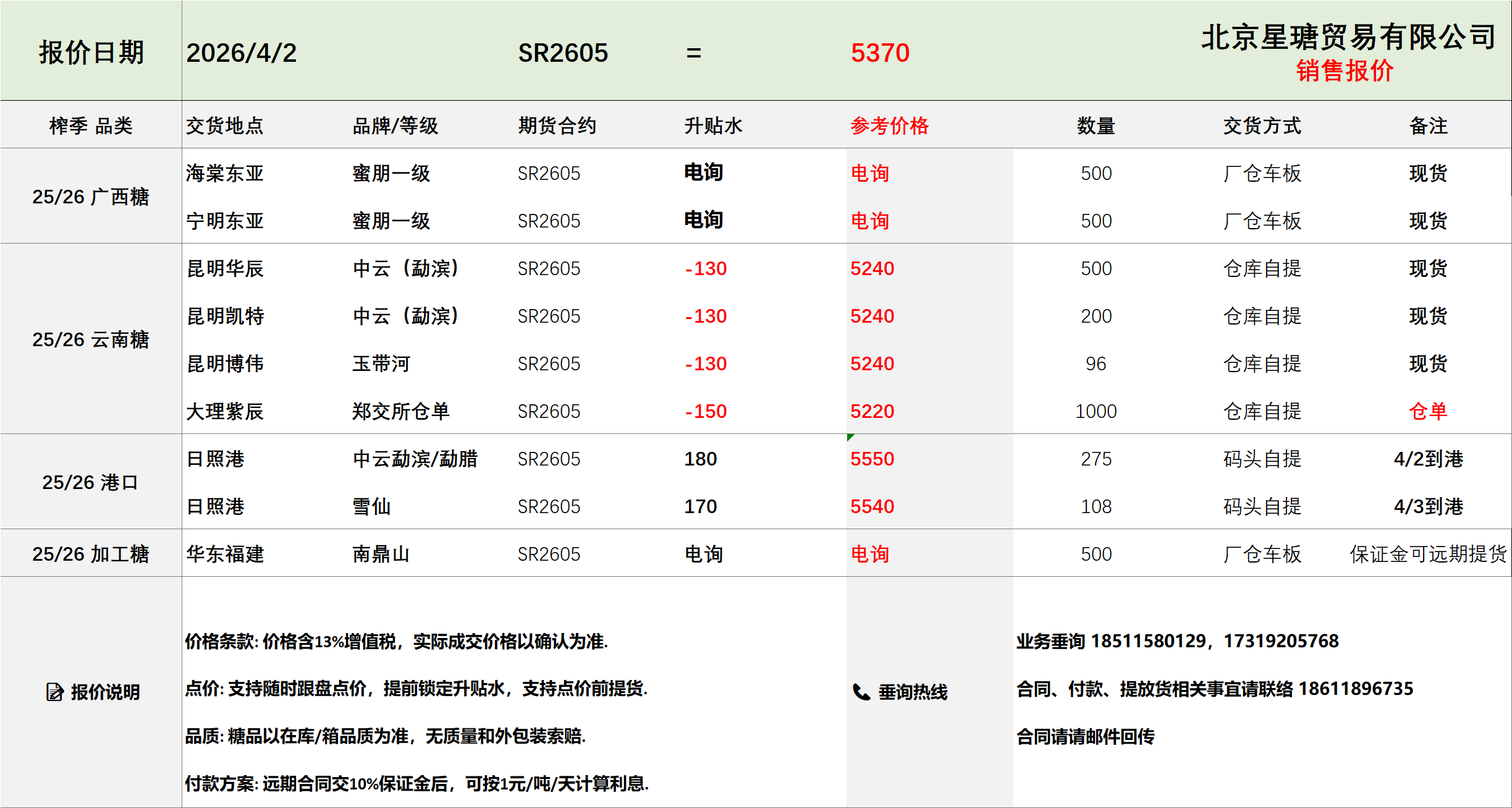The height and width of the screenshot is (808, 1512).
Task: Click the reference price 5220
Action: (872, 411)
